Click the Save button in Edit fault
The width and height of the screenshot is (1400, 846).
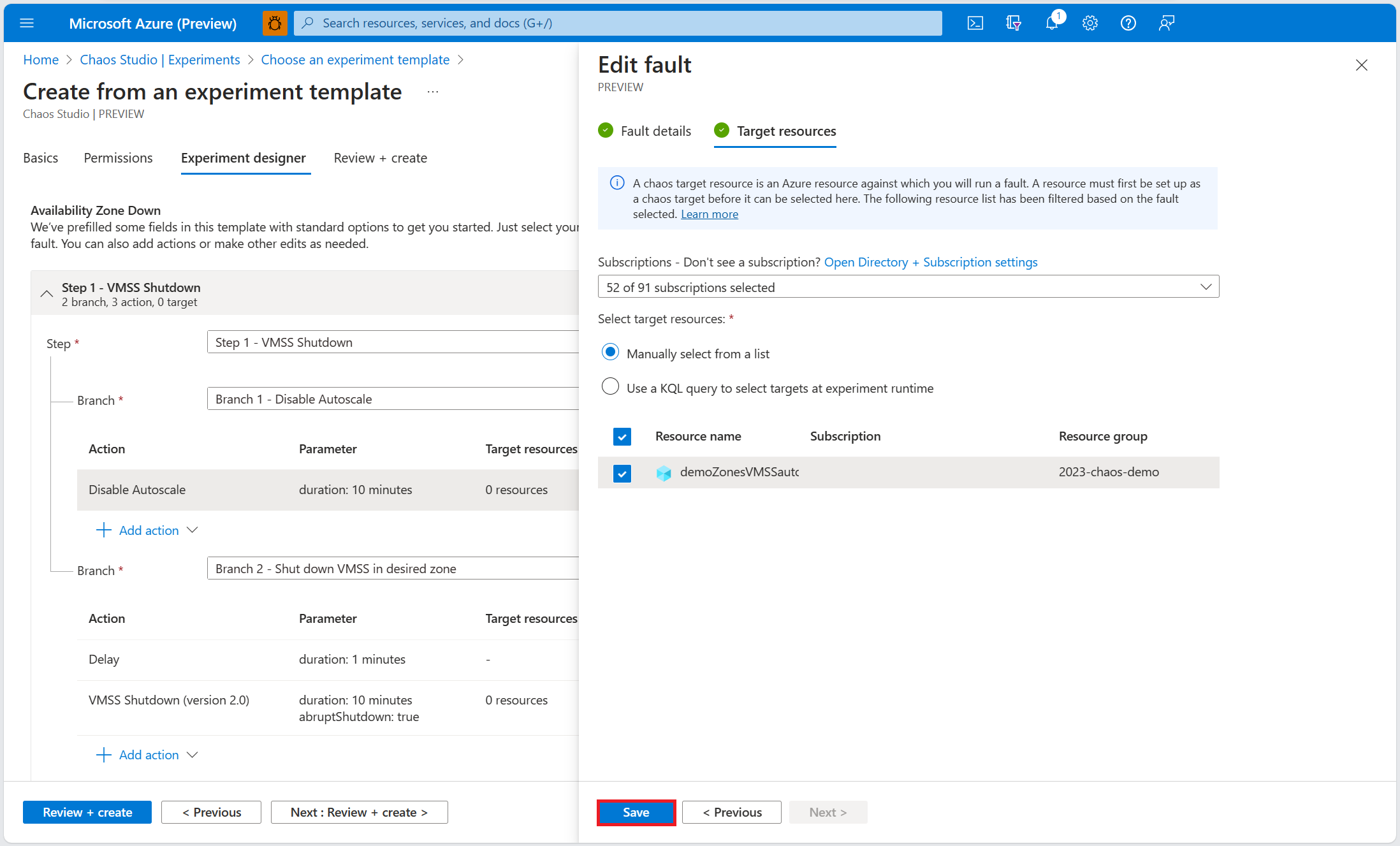click(636, 812)
